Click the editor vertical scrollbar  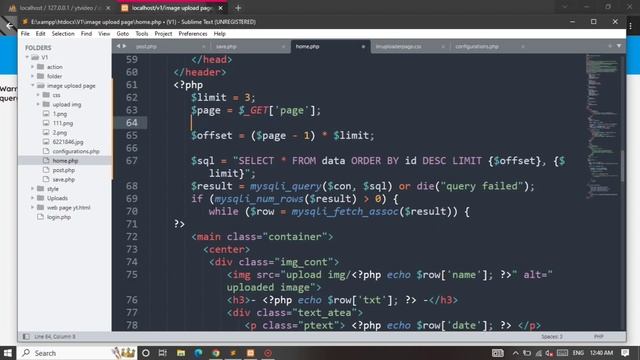click(x=623, y=166)
